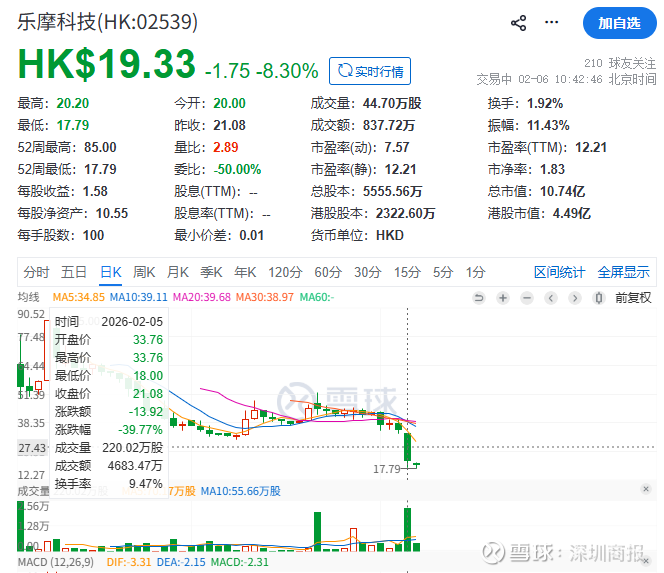Switch to 5分 interval tab
This screenshot has width=664, height=573.
(x=443, y=272)
